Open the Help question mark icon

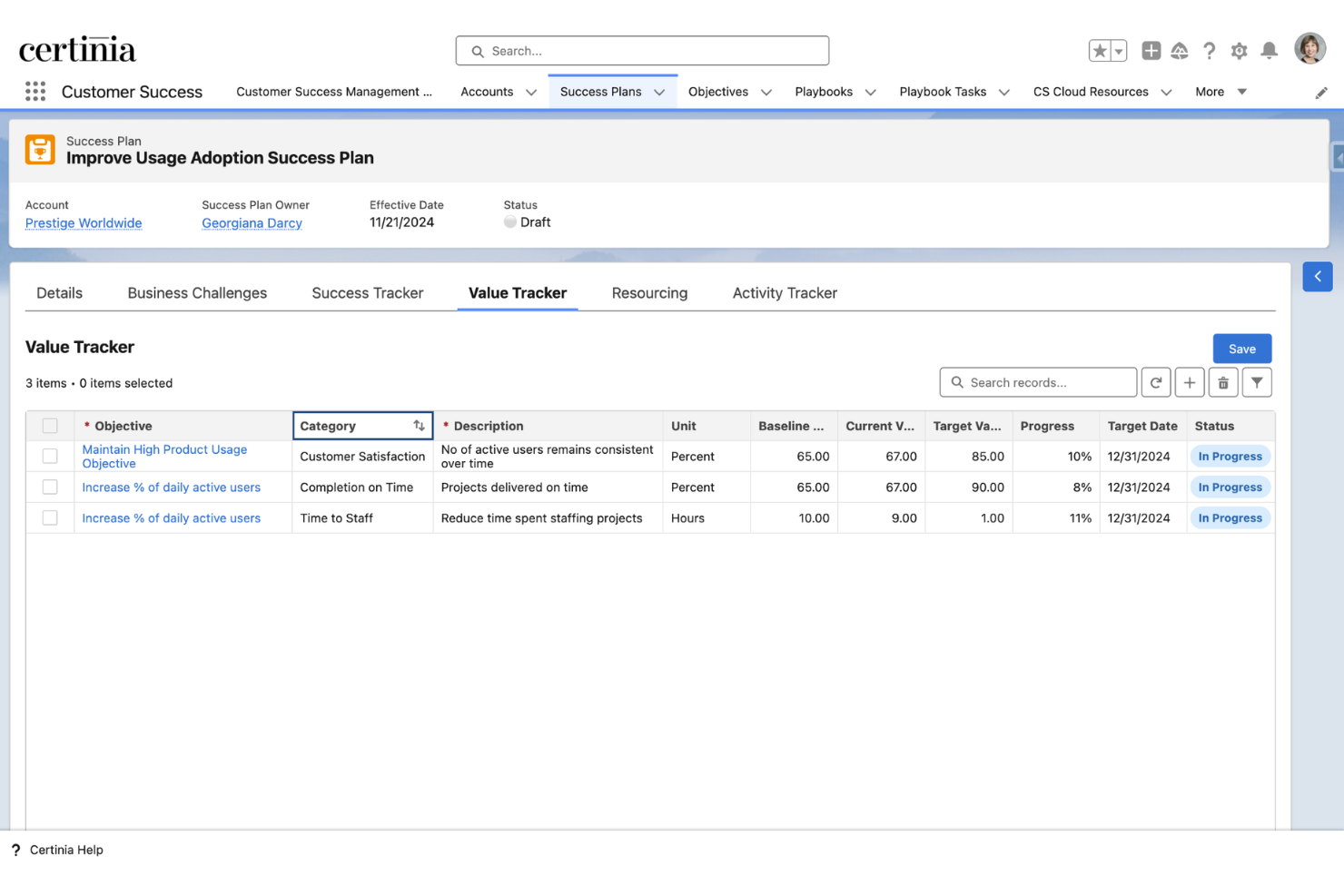coord(1209,51)
